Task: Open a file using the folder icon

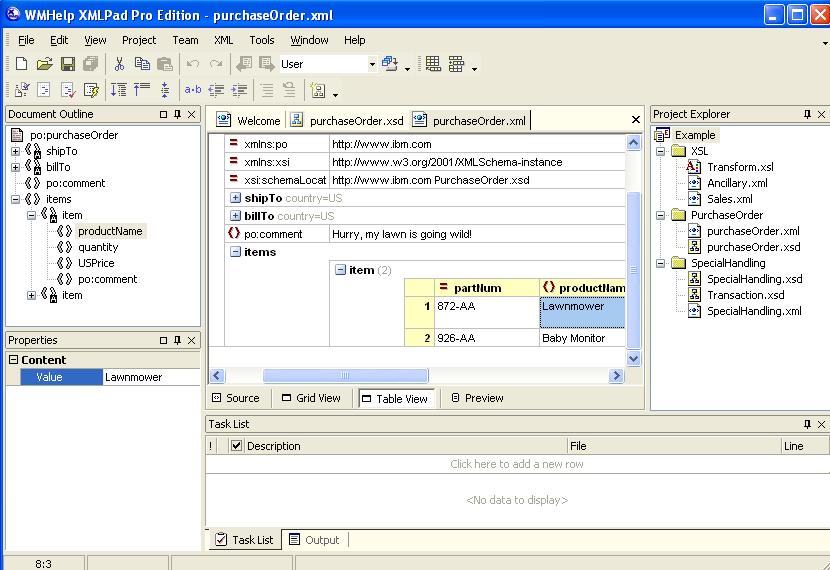Action: (44, 64)
